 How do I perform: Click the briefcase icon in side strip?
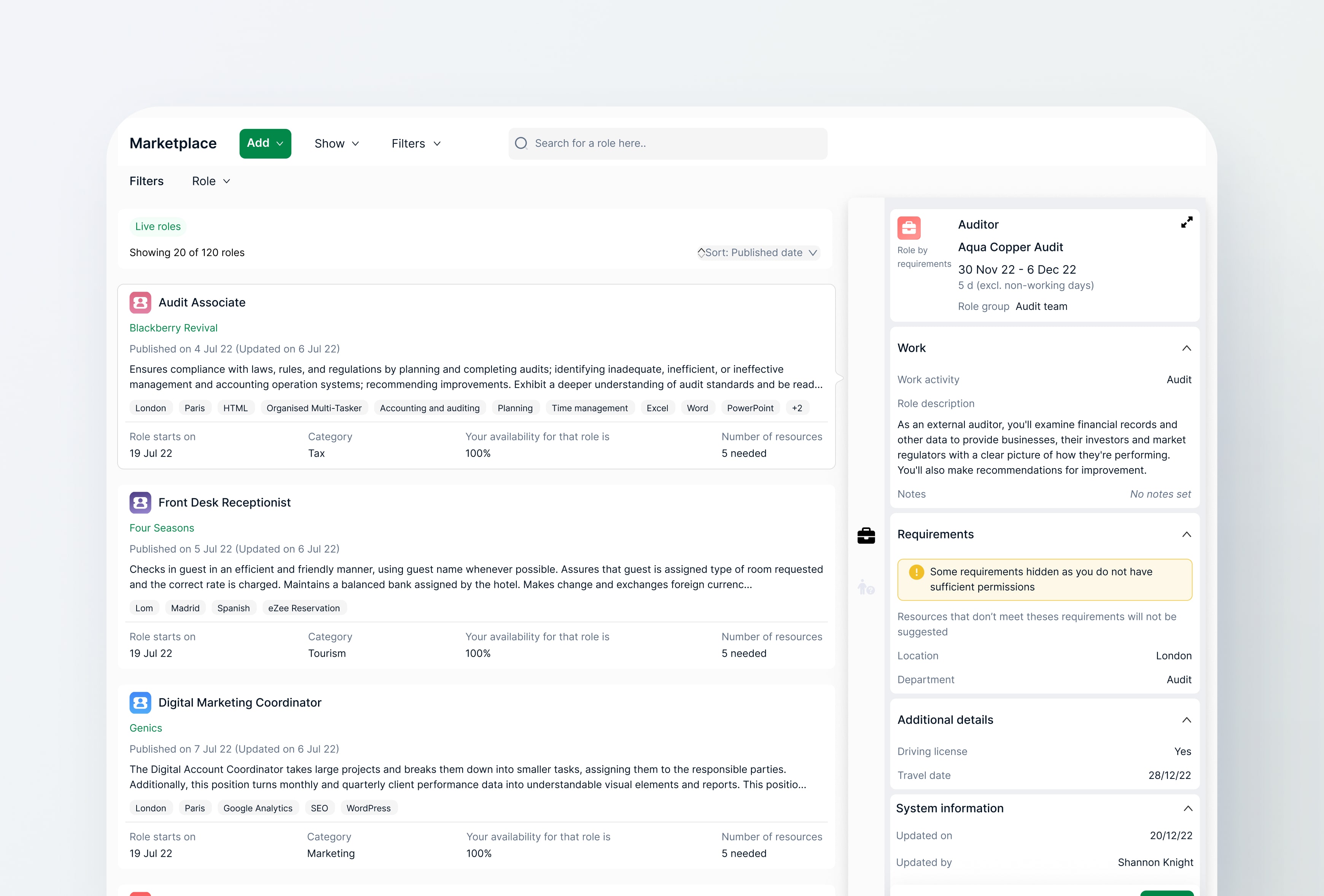(866, 535)
